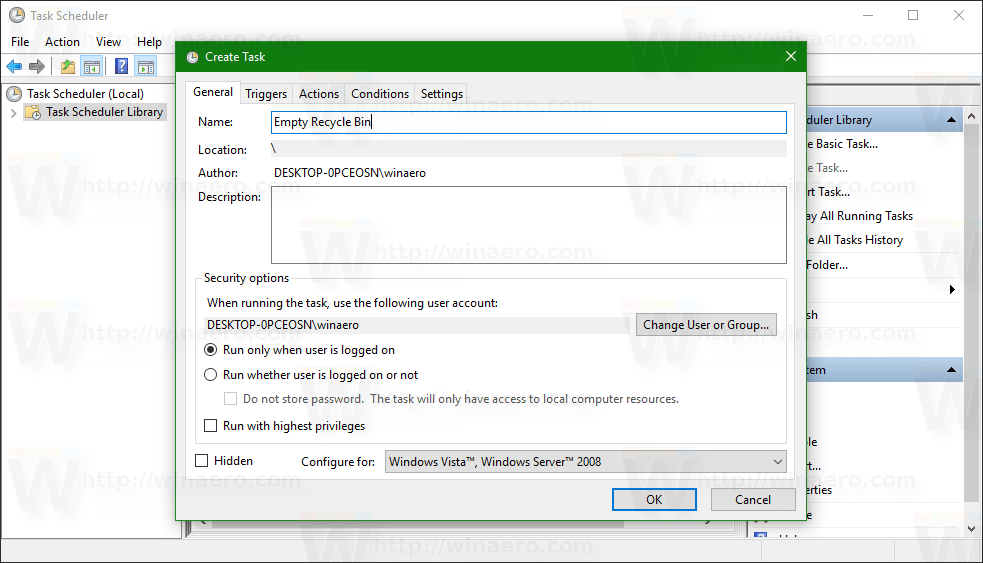Open the Help menu
983x563 pixels.
tap(149, 42)
